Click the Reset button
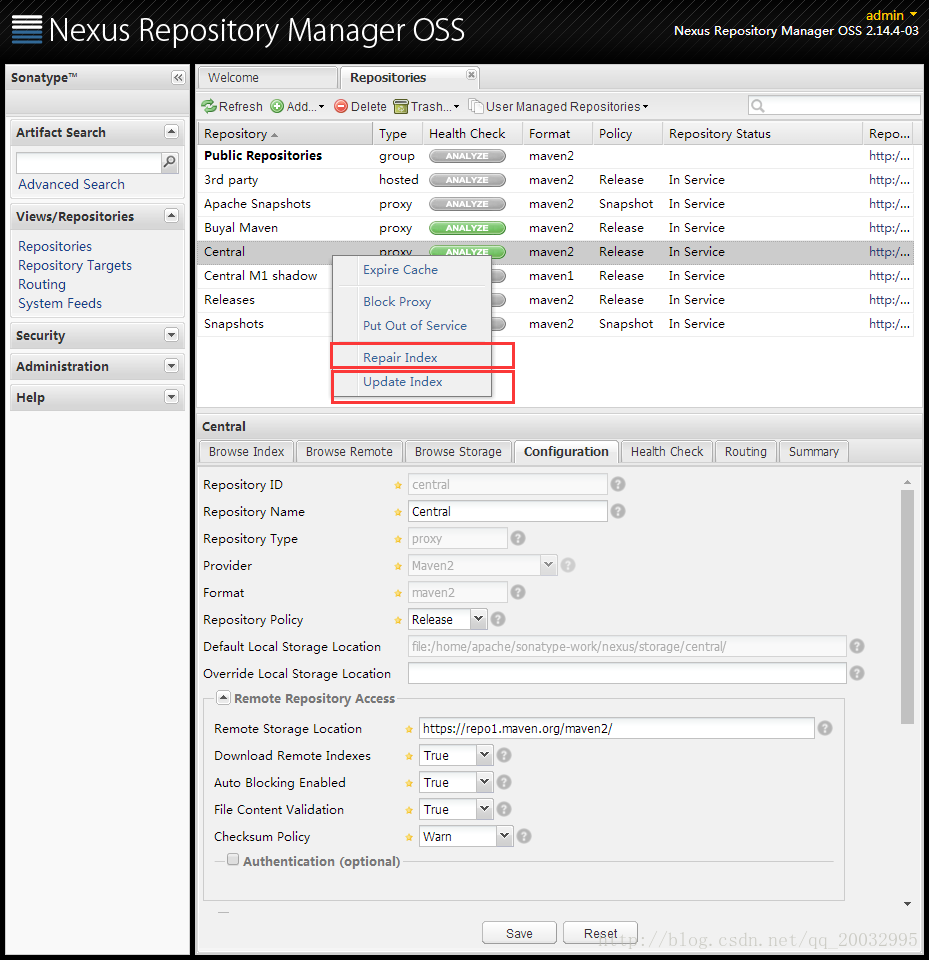Image resolution: width=929 pixels, height=960 pixels. (x=600, y=933)
